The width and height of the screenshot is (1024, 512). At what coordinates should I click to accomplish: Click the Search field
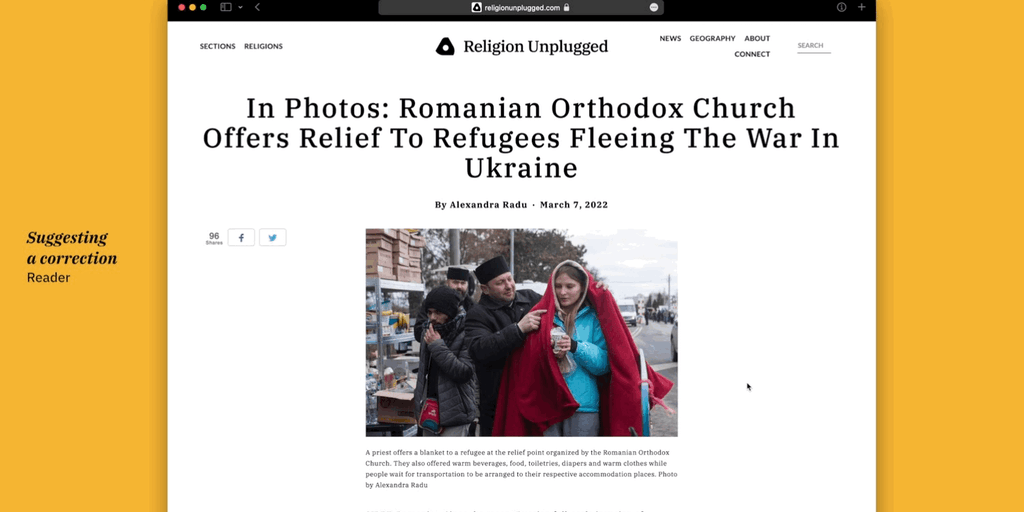click(x=814, y=46)
